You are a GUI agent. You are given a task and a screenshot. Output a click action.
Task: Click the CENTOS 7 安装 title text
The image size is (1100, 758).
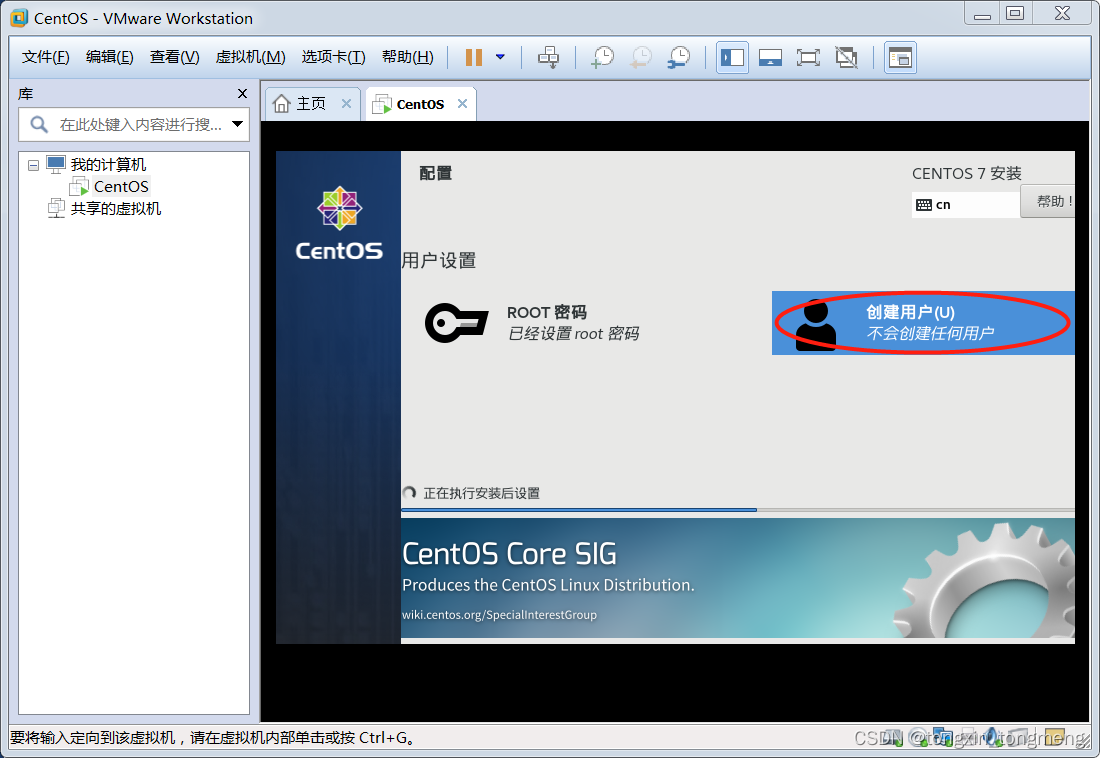point(967,173)
